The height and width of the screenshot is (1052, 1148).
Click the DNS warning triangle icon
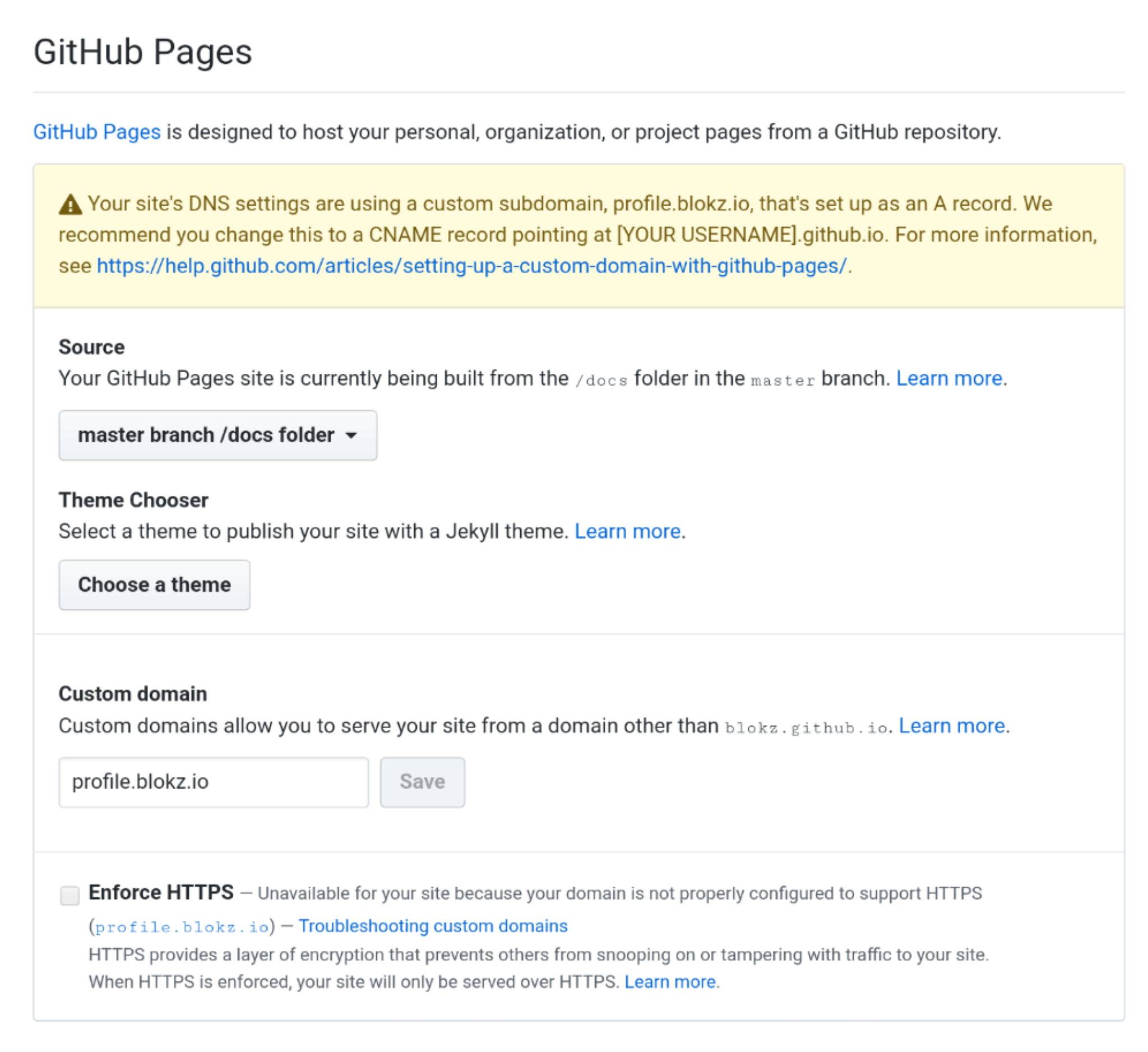click(71, 205)
